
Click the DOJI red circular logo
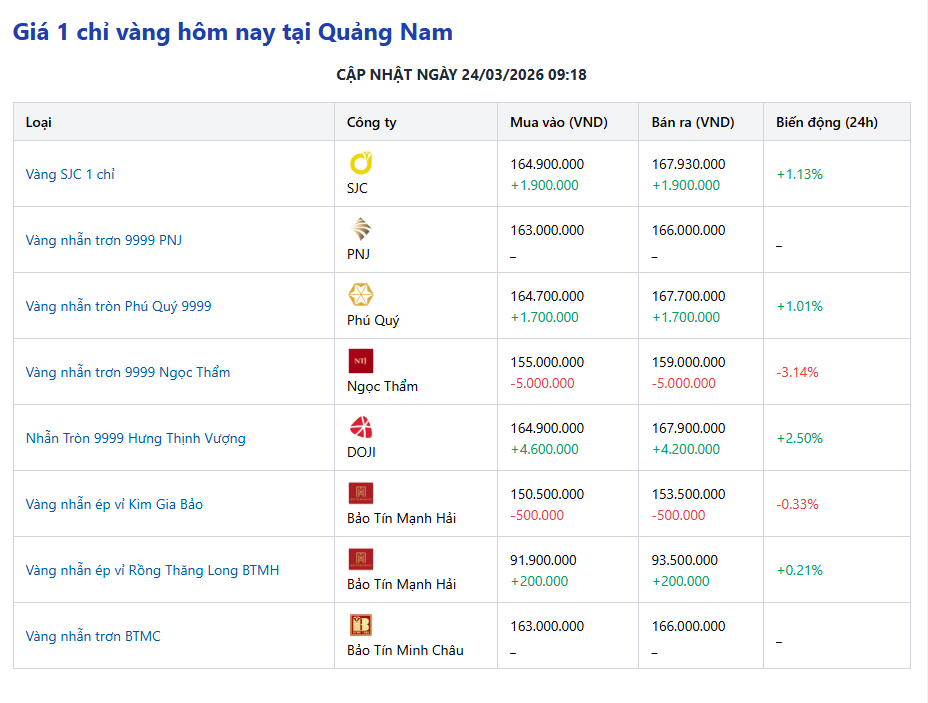(359, 427)
